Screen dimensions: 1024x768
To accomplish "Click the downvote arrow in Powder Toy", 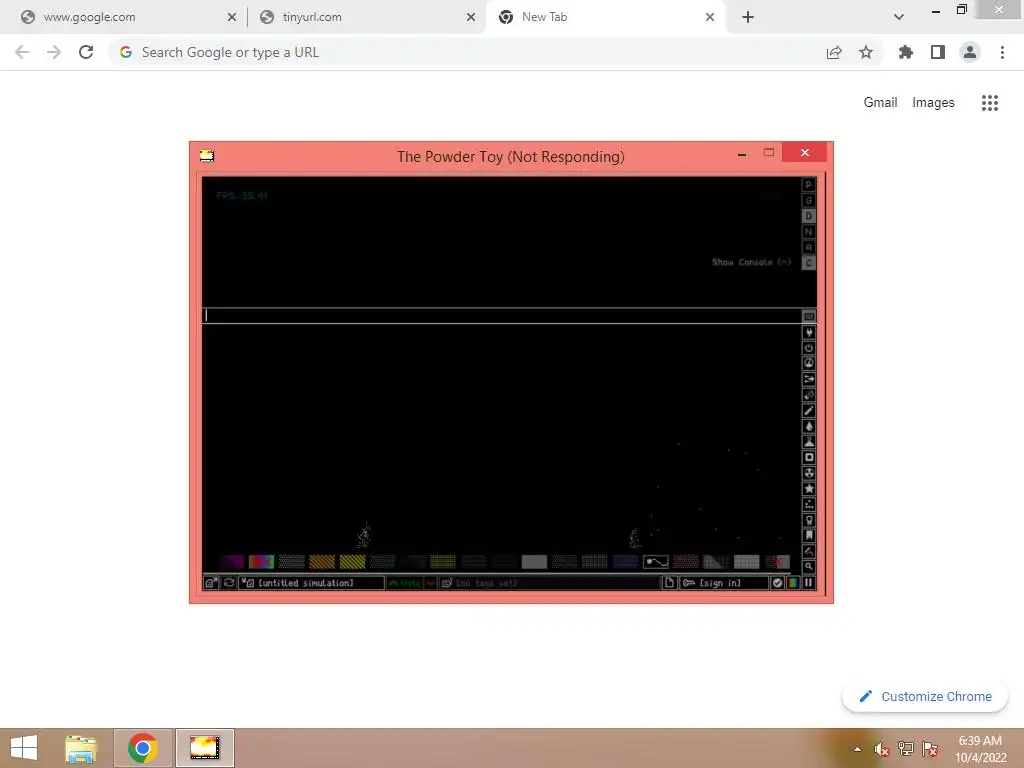I will click(x=430, y=583).
